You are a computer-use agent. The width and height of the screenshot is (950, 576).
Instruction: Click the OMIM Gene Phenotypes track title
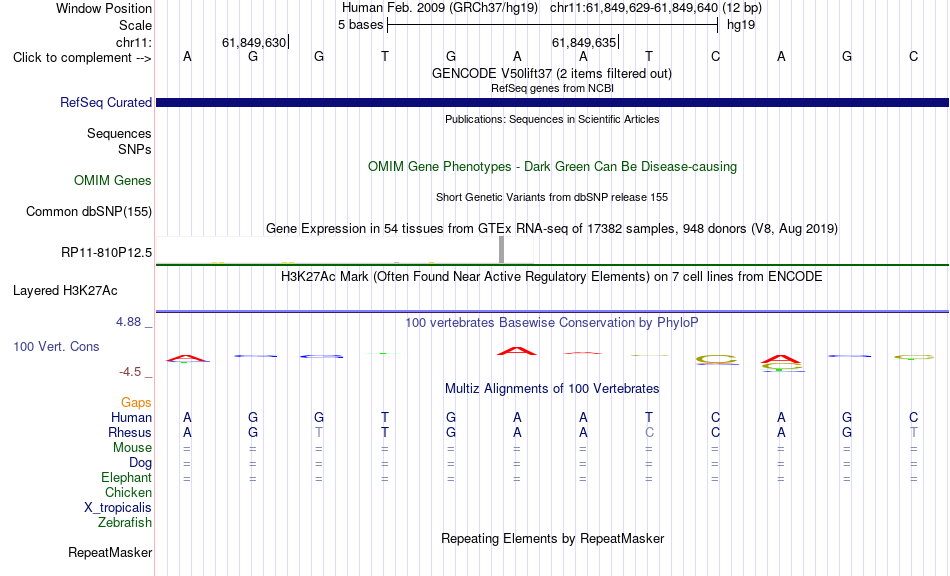coord(553,167)
